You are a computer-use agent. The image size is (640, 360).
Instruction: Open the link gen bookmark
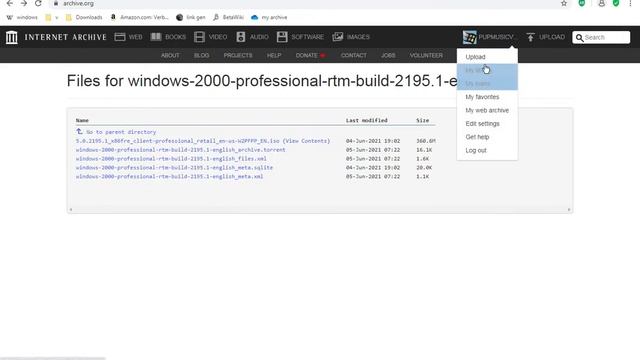point(191,17)
